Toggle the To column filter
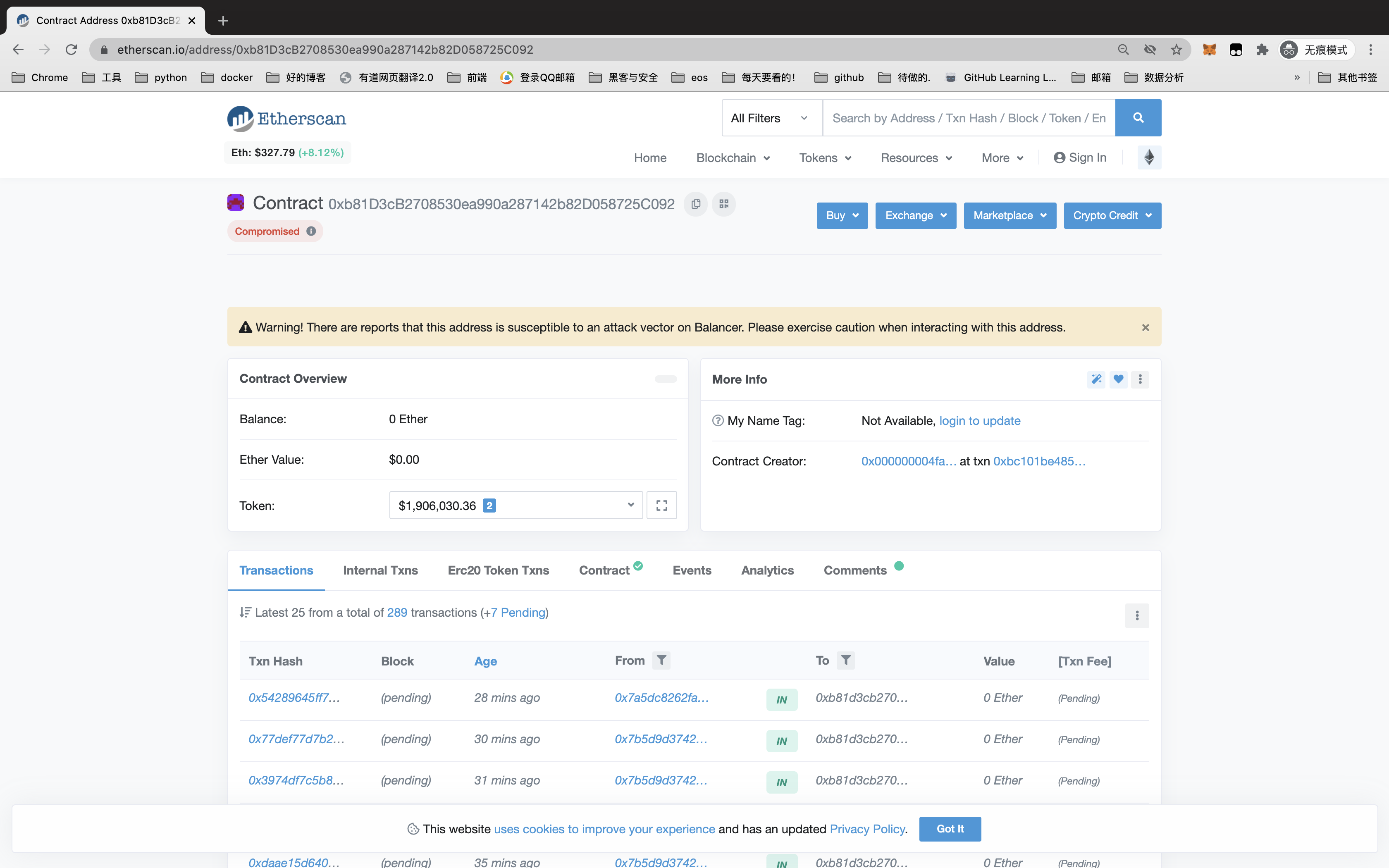 tap(845, 660)
